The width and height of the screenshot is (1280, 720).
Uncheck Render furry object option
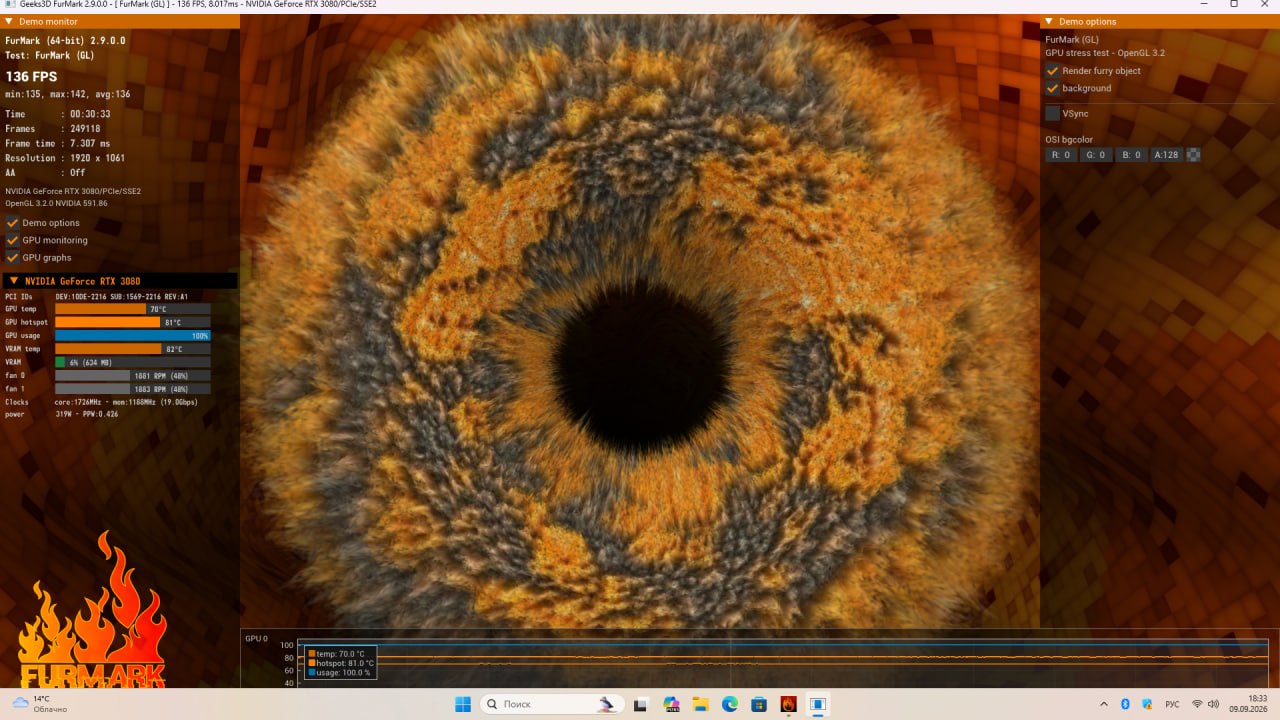pyautogui.click(x=1052, y=71)
